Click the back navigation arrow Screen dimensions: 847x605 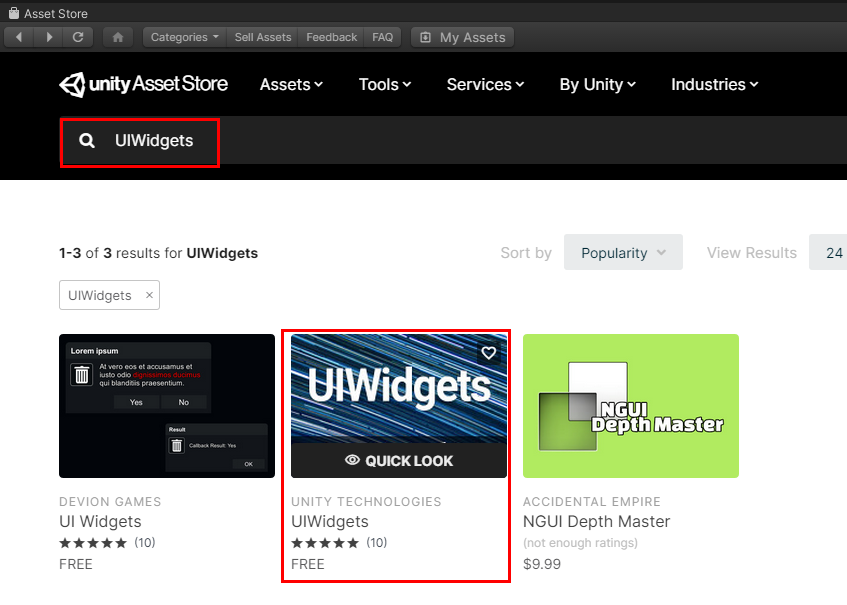click(x=18, y=36)
